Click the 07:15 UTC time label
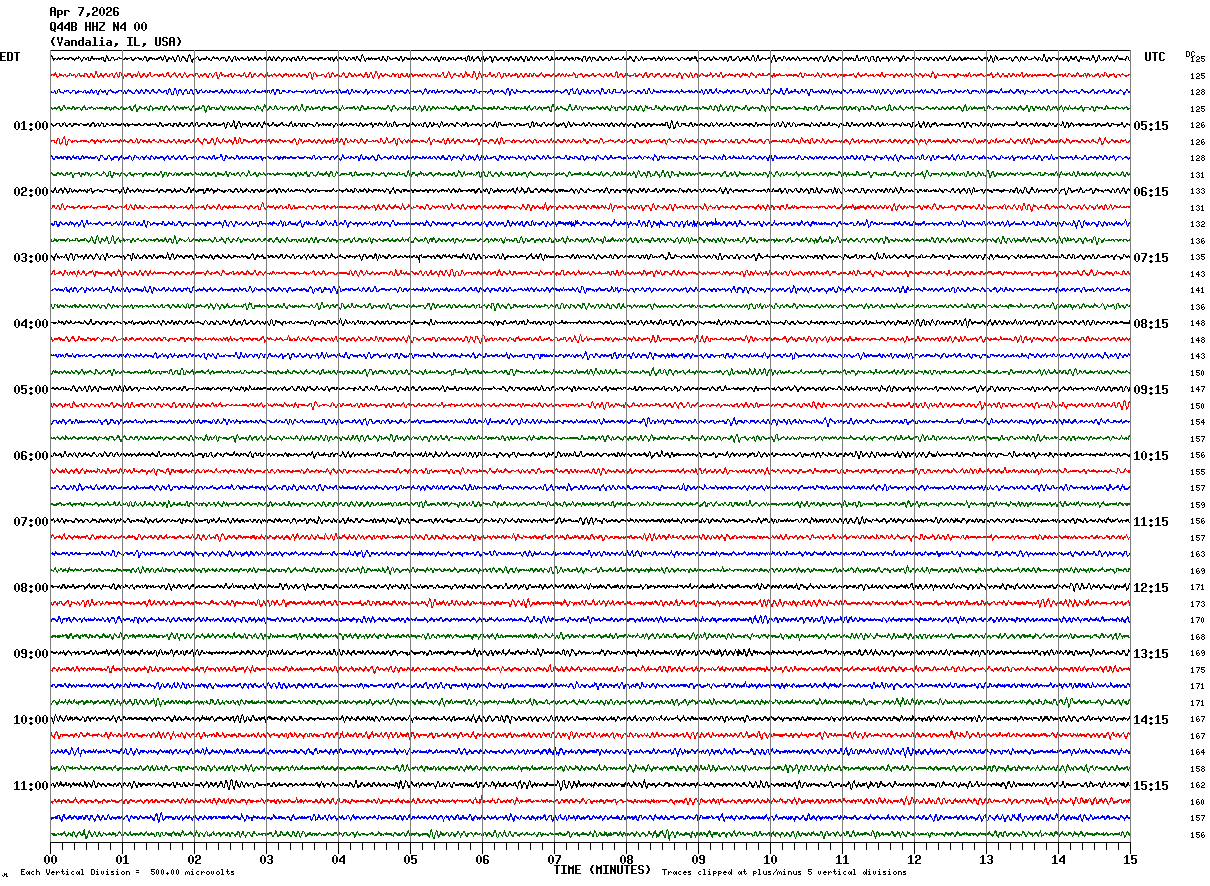This screenshot has height=886, width=1210. pyautogui.click(x=1151, y=258)
